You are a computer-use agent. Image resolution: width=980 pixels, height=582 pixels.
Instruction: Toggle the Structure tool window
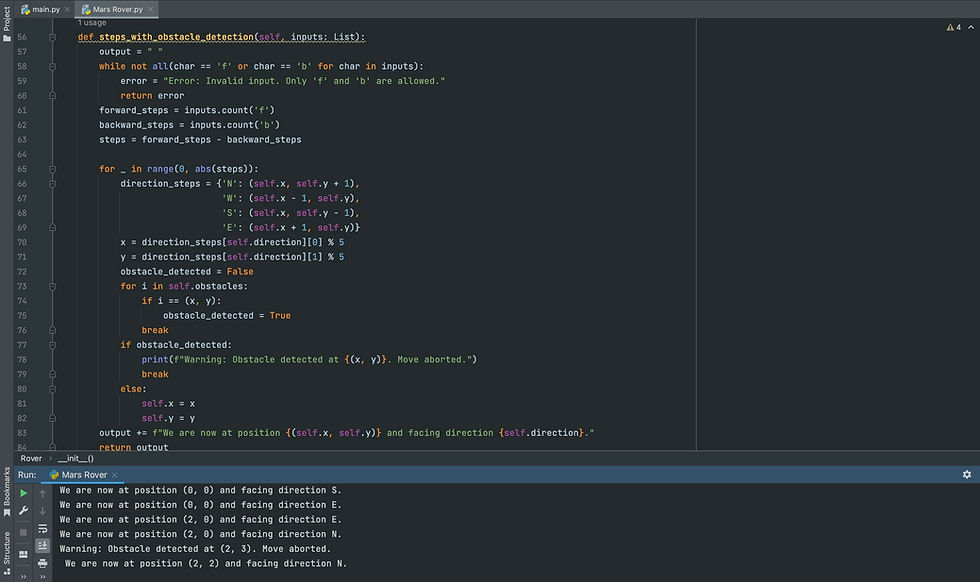[x=7, y=553]
